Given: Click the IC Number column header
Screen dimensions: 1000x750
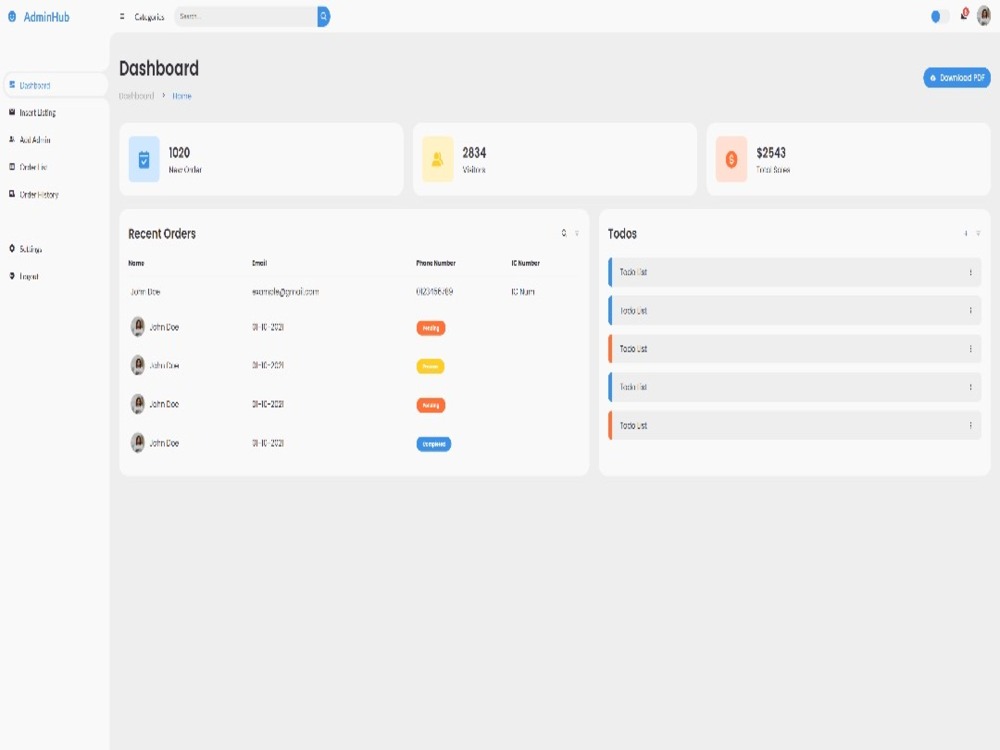Looking at the screenshot, I should point(526,263).
